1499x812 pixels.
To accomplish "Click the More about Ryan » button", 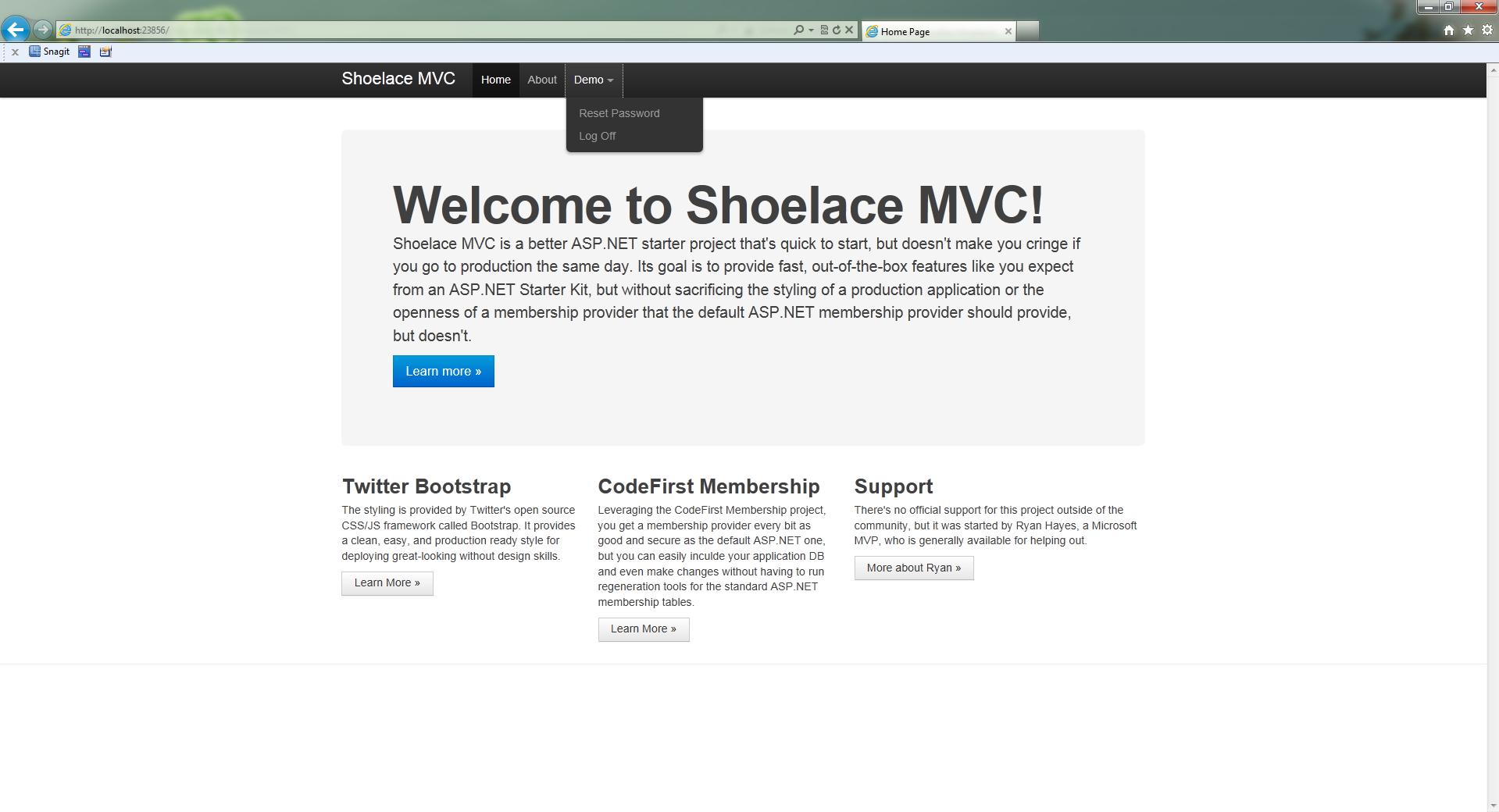I will tap(914, 568).
